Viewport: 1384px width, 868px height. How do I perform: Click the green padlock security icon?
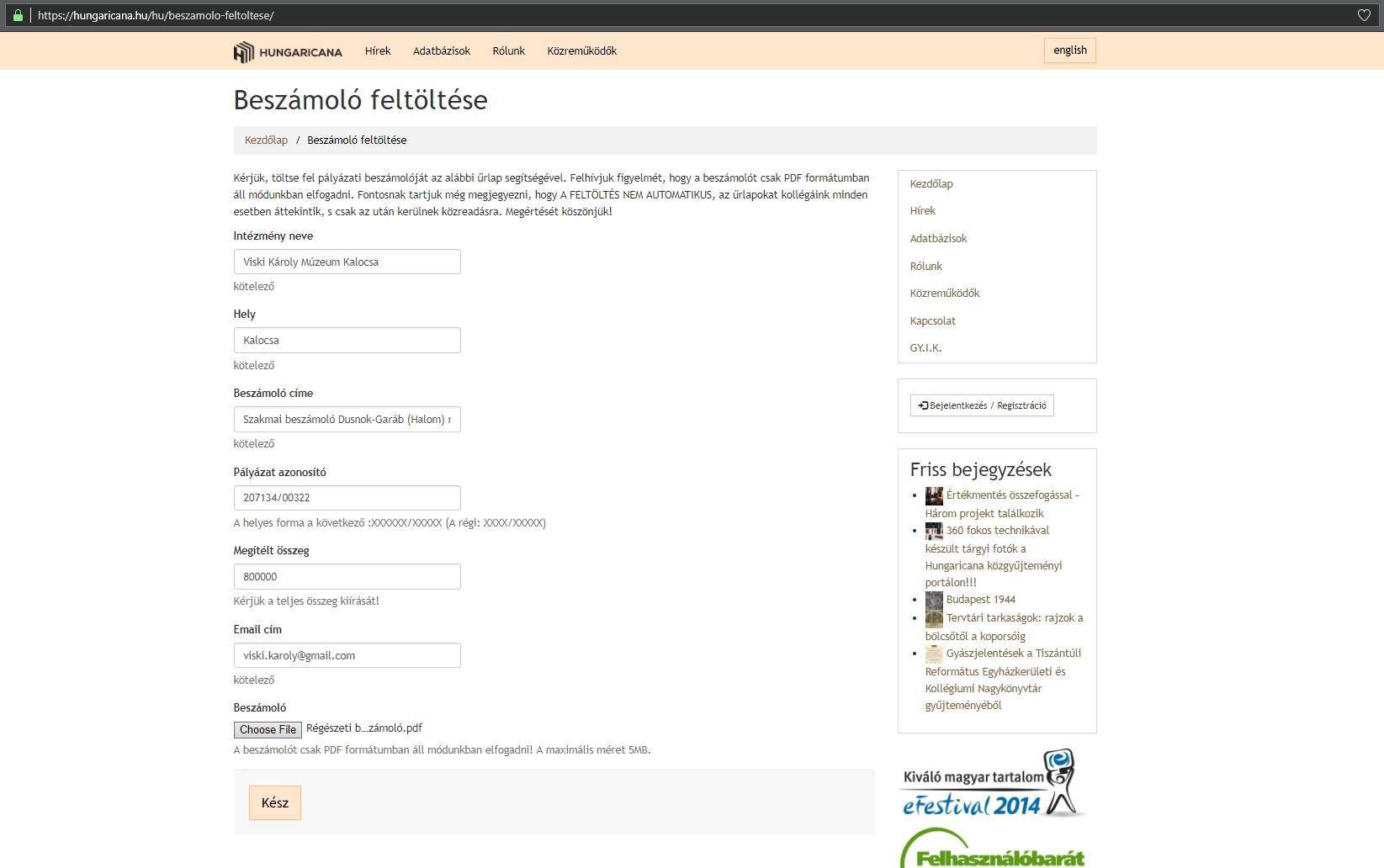(18, 15)
